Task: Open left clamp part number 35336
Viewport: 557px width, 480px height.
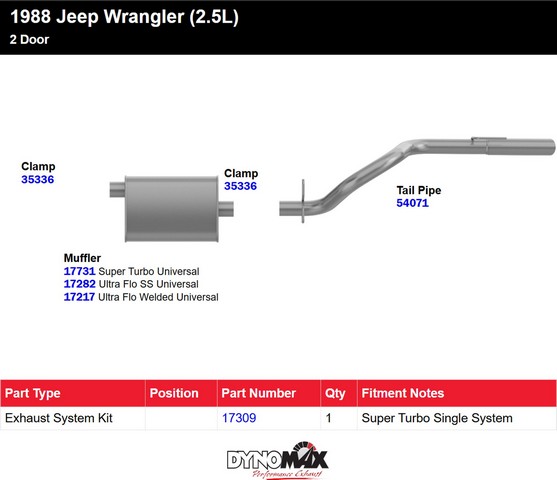Action: pos(38,179)
